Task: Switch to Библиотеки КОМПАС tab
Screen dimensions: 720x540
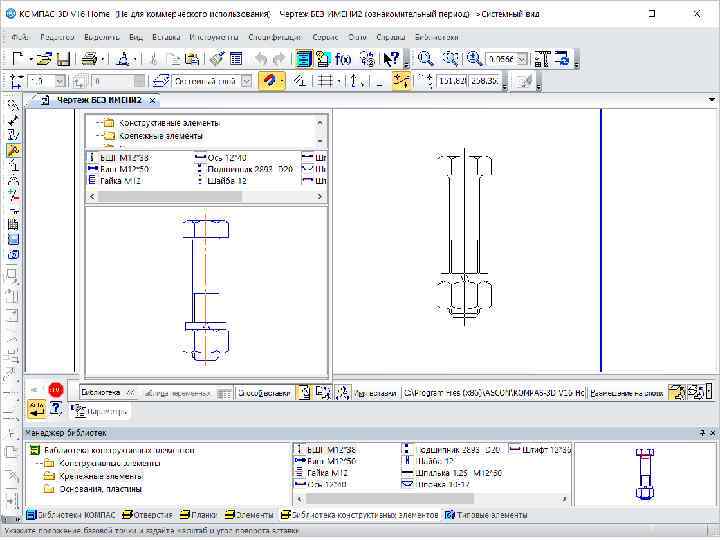Action: [x=71, y=515]
